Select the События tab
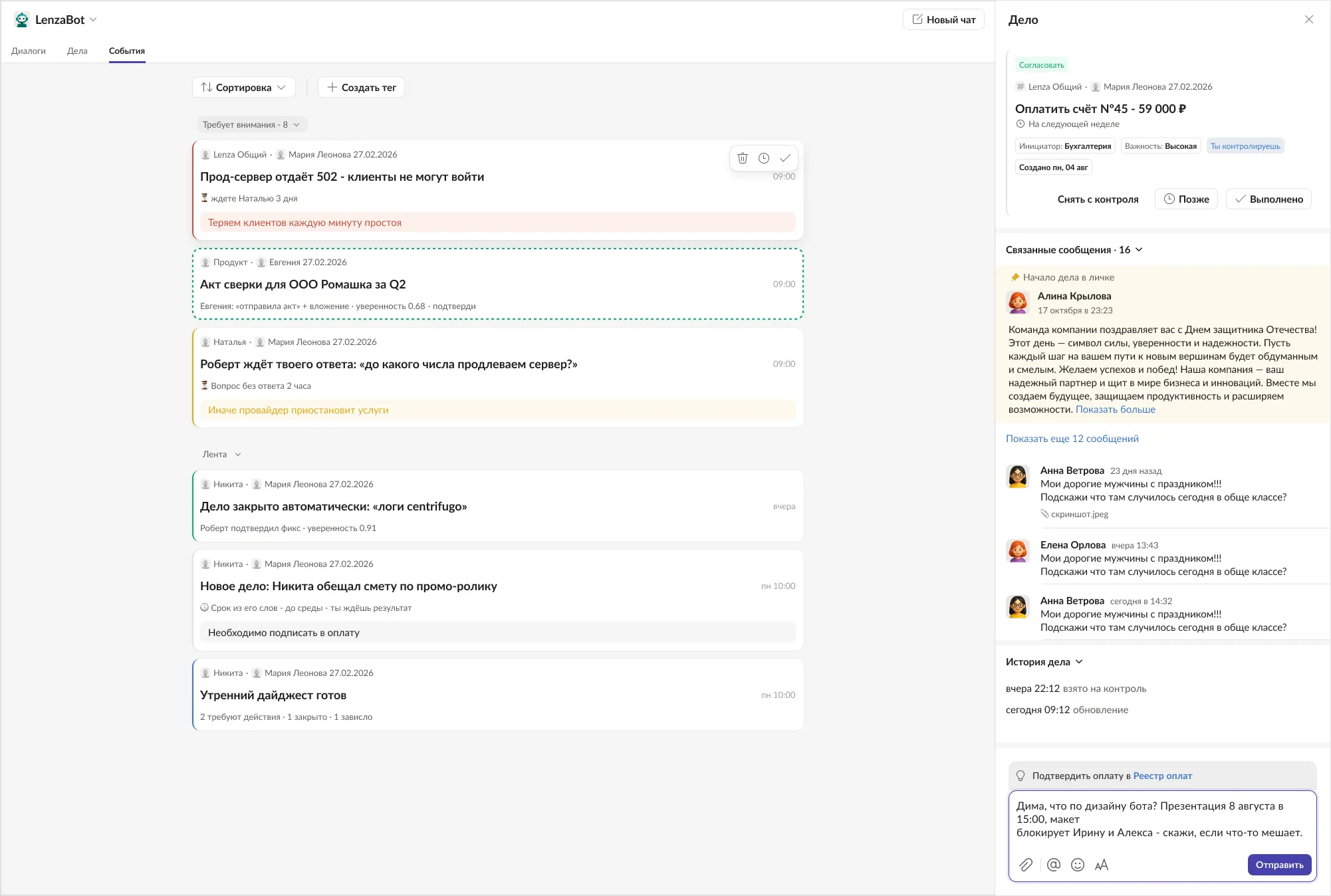This screenshot has width=1331, height=896. coord(127,51)
